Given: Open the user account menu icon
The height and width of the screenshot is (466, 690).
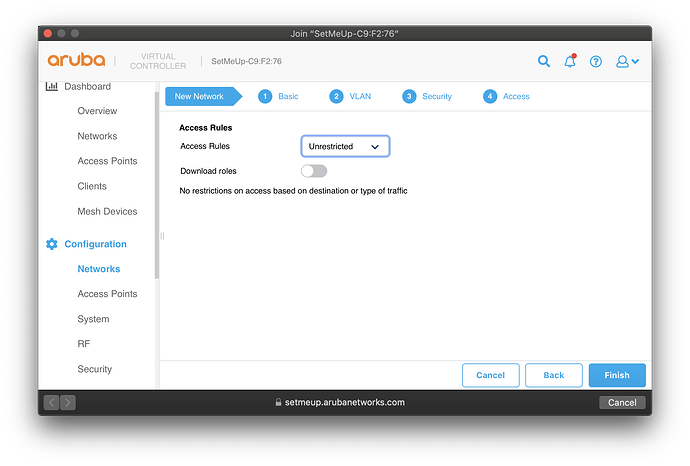Looking at the screenshot, I should pyautogui.click(x=627, y=62).
